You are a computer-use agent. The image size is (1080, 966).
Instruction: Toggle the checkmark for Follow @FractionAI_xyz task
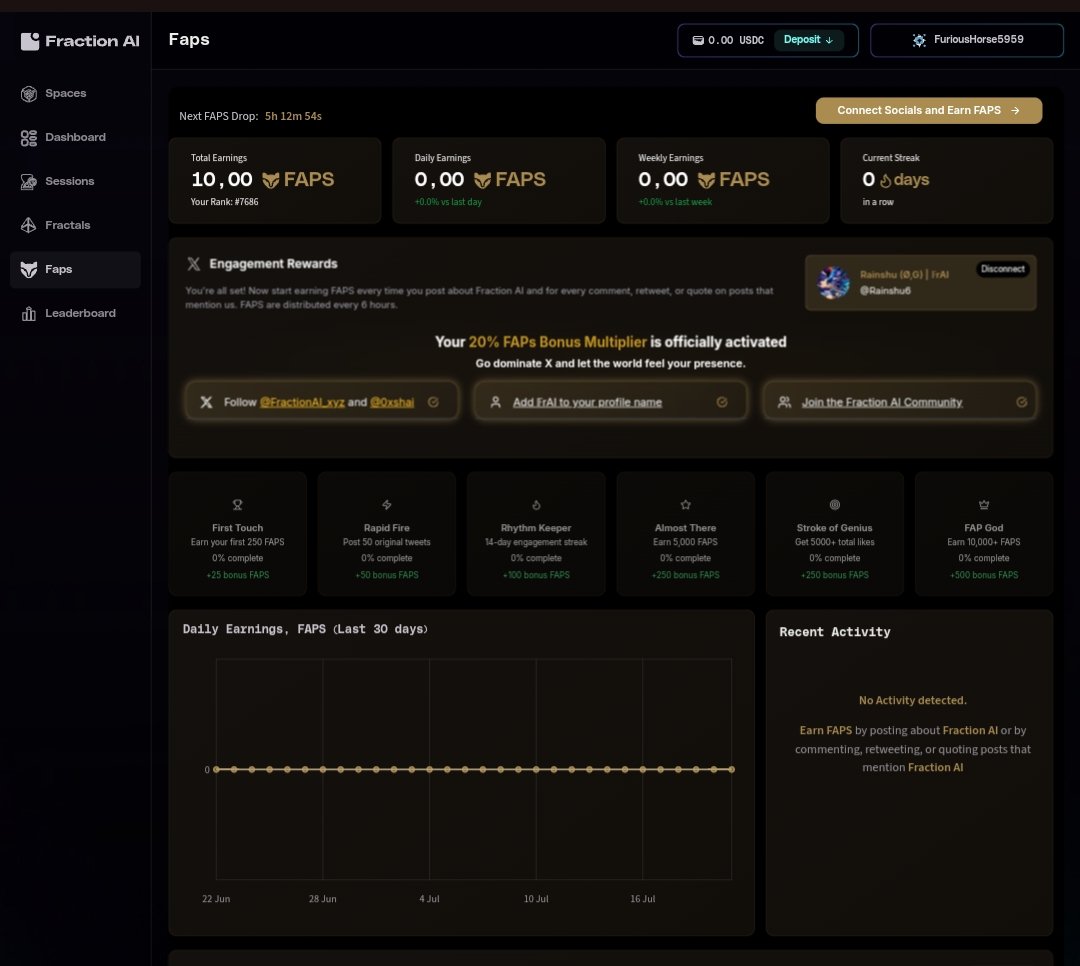pos(433,401)
